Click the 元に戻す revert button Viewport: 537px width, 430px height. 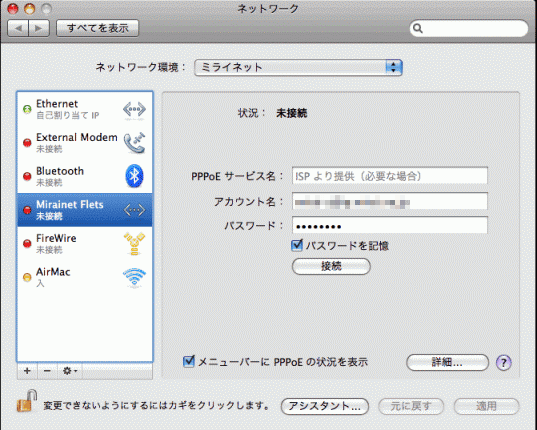[411, 406]
